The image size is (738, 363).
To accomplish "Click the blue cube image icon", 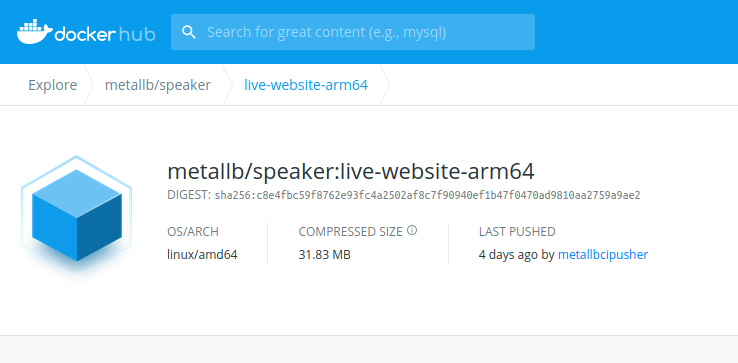I will point(77,215).
